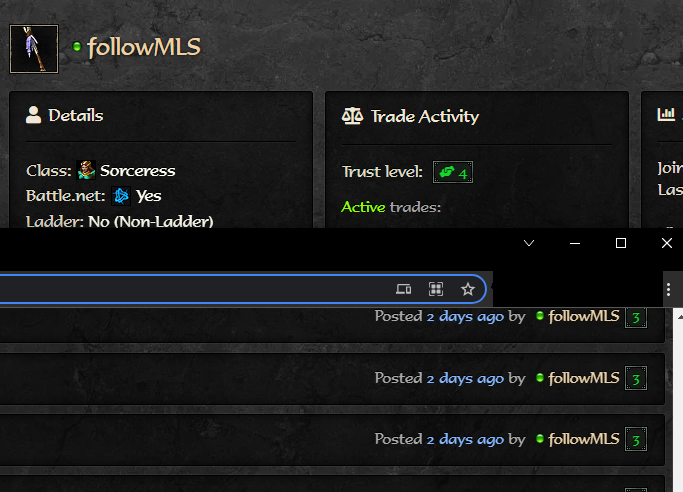Click the Details person icon

(x=34, y=115)
